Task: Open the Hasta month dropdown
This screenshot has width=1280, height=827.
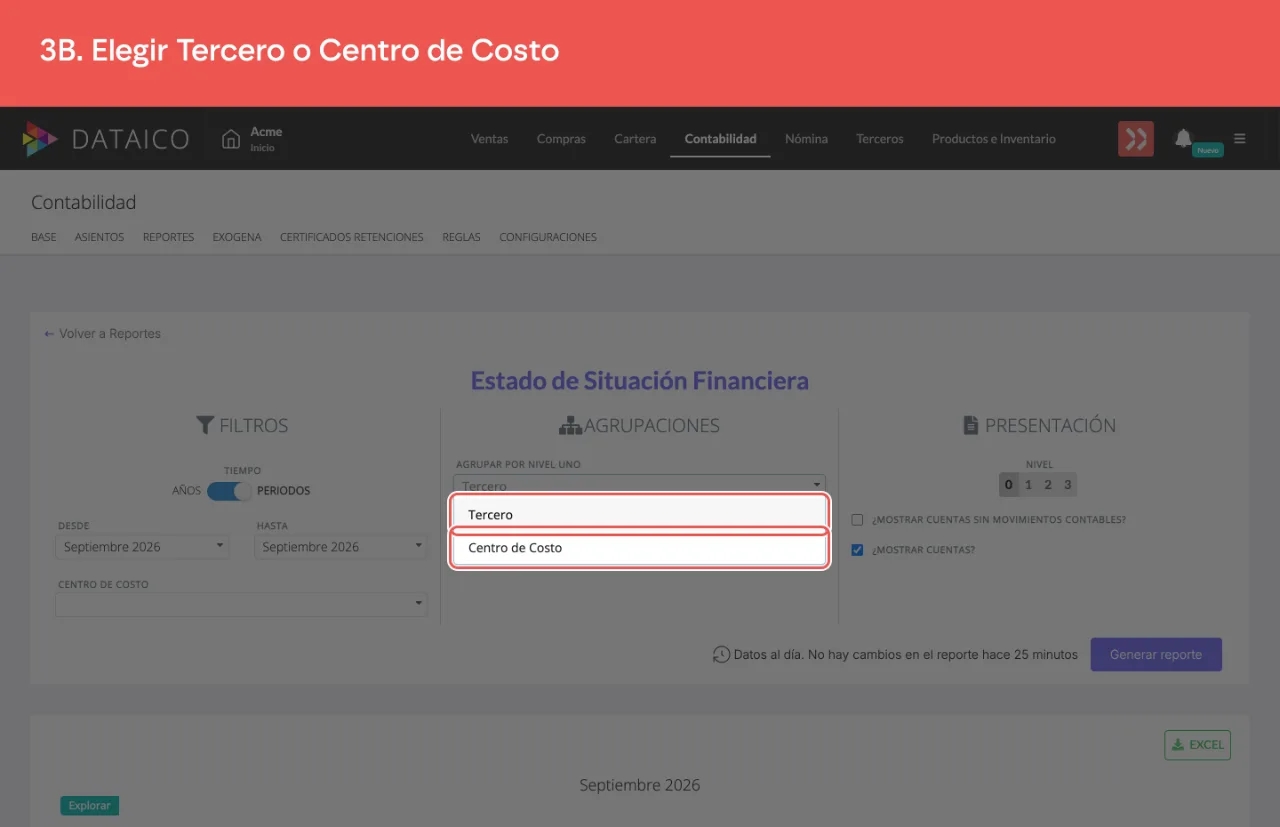Action: (341, 547)
